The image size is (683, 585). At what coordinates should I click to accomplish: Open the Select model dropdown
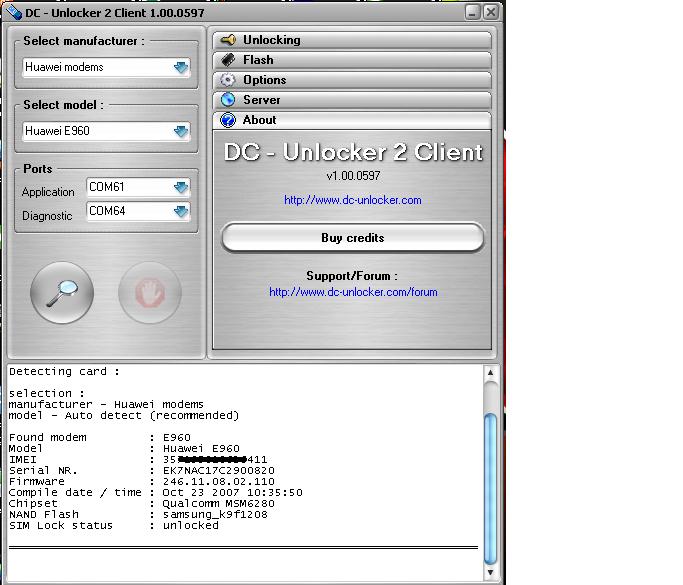pyautogui.click(x=181, y=131)
